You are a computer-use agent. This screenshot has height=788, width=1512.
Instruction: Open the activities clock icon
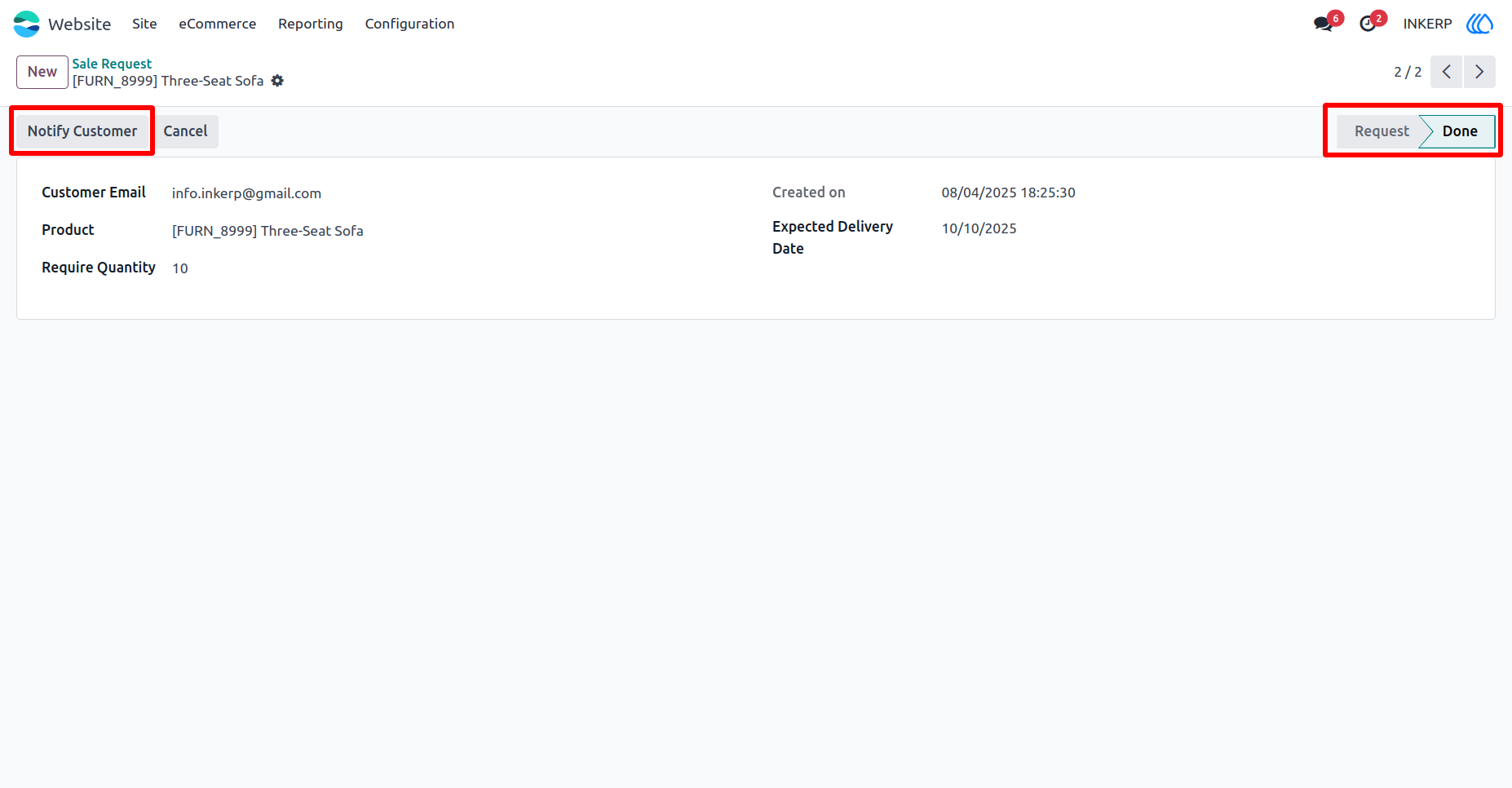click(x=1368, y=24)
